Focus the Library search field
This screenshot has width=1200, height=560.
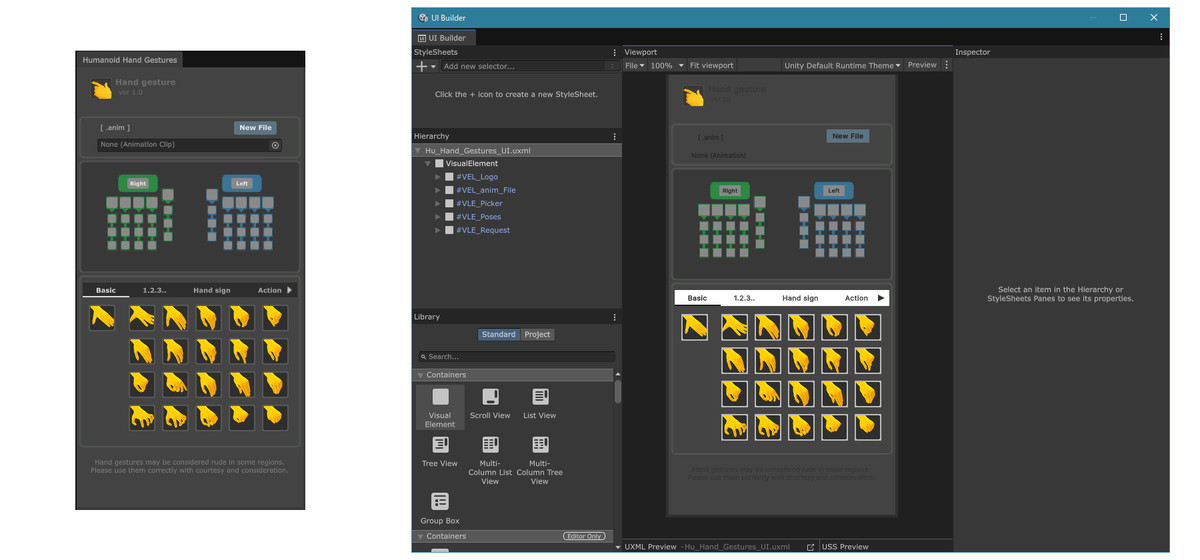[x=516, y=356]
